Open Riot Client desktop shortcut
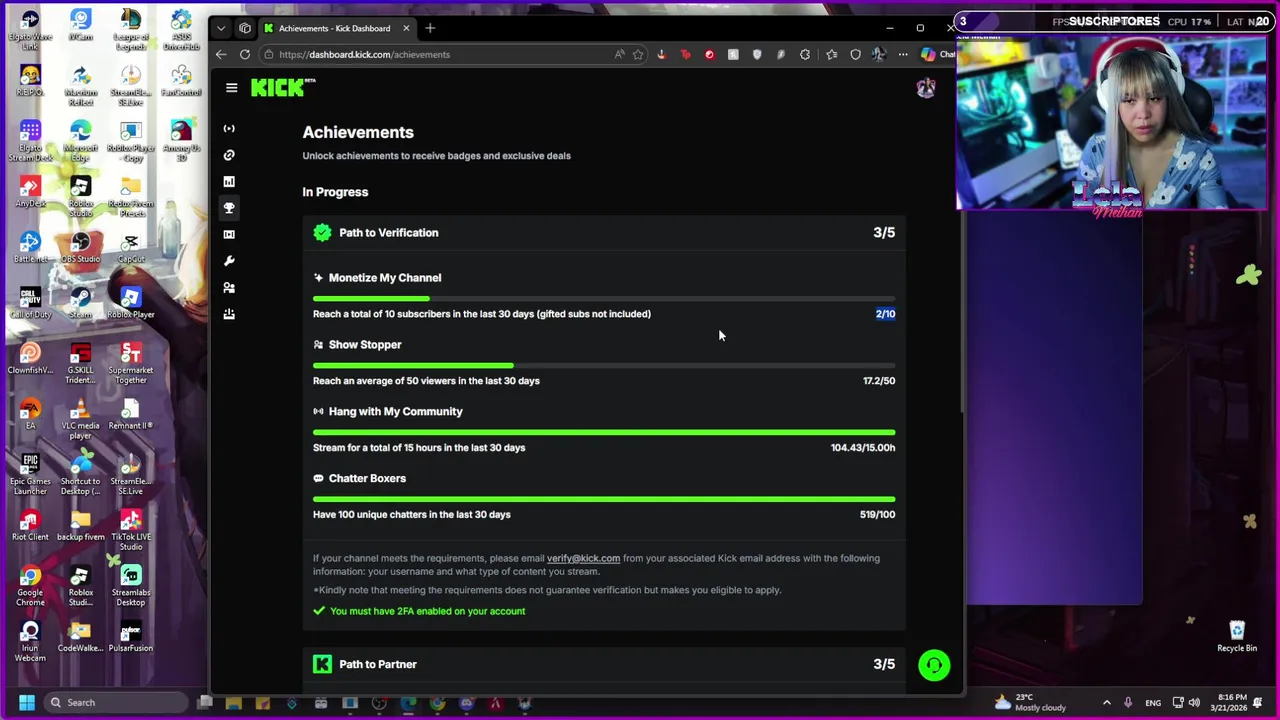Screen dimensions: 1280x720 click(x=30, y=524)
